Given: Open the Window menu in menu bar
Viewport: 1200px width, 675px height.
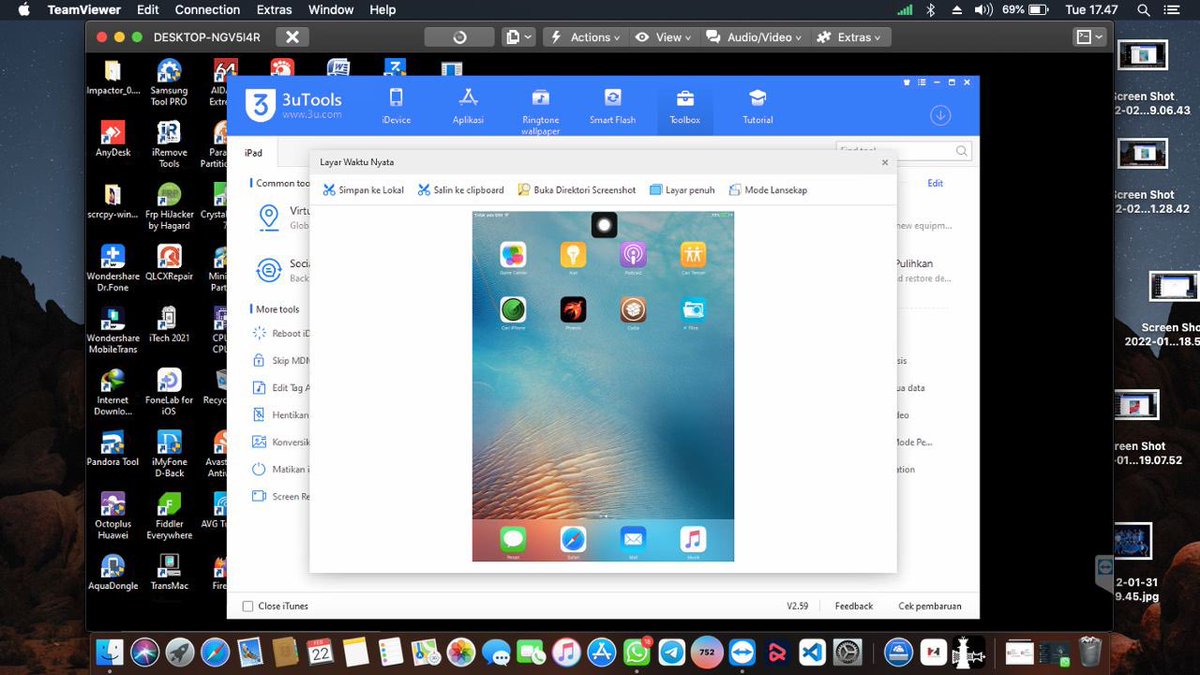Looking at the screenshot, I should tap(331, 10).
